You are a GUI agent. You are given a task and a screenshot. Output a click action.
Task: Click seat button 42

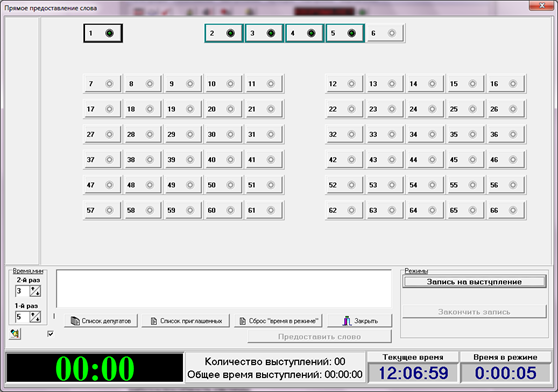[x=344, y=159]
